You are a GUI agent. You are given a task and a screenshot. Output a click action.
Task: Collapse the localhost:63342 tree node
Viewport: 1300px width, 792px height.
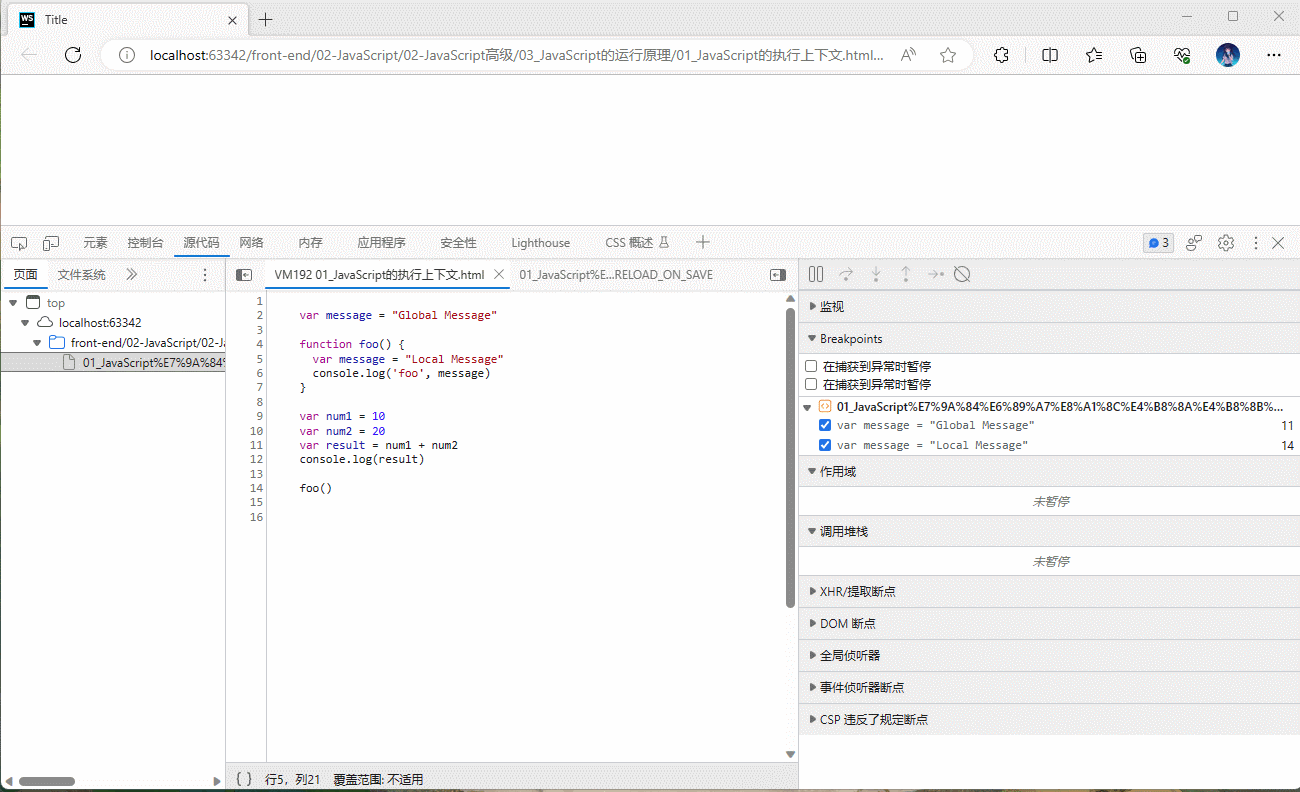pos(25,323)
